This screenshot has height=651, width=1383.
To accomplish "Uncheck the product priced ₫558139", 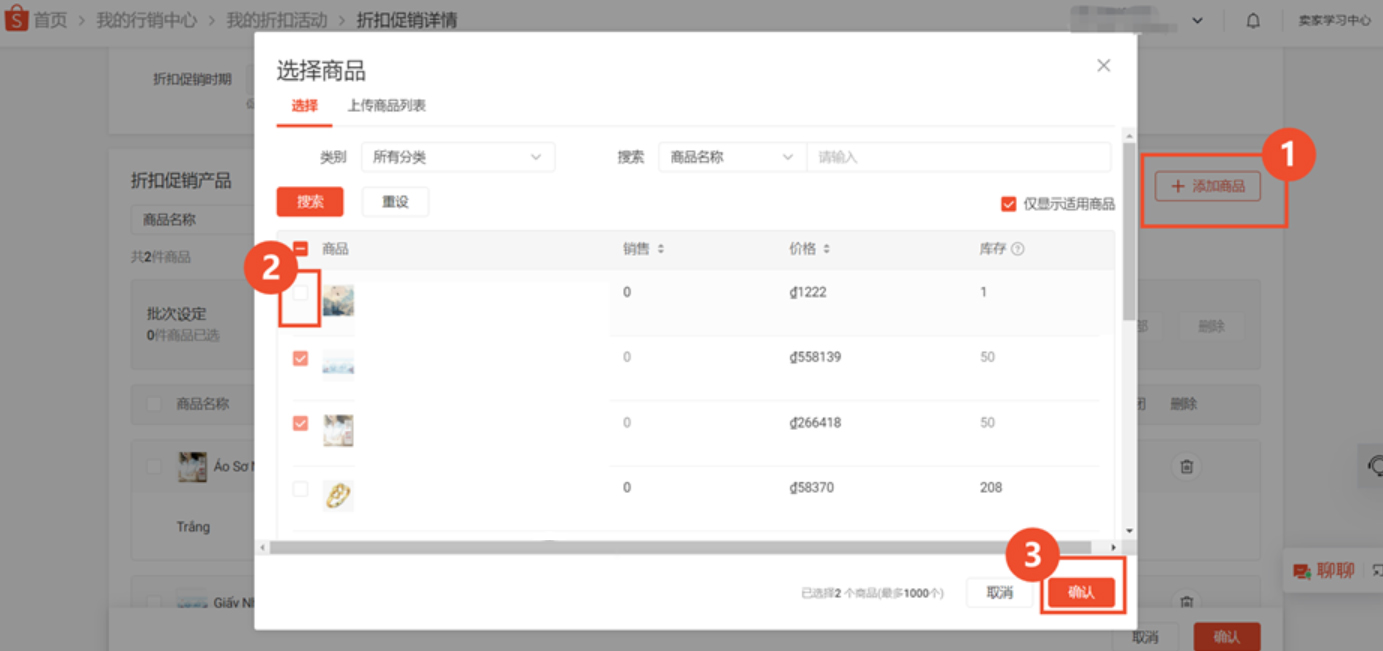I will 300,358.
